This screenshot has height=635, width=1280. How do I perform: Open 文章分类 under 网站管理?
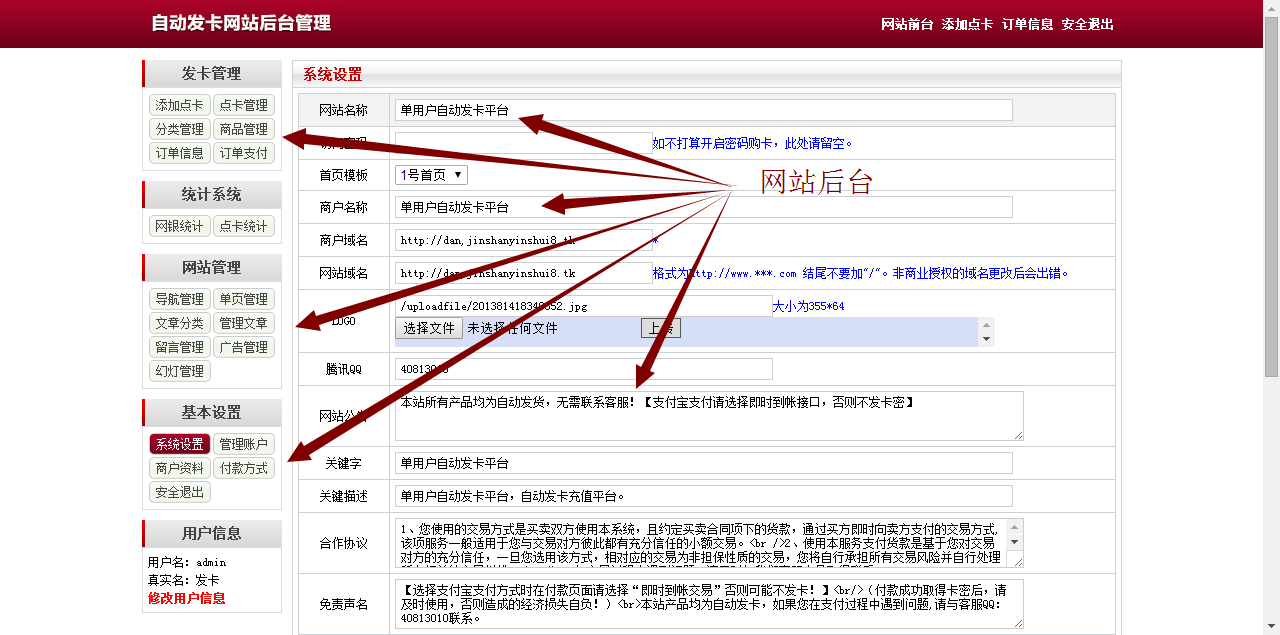(x=180, y=323)
